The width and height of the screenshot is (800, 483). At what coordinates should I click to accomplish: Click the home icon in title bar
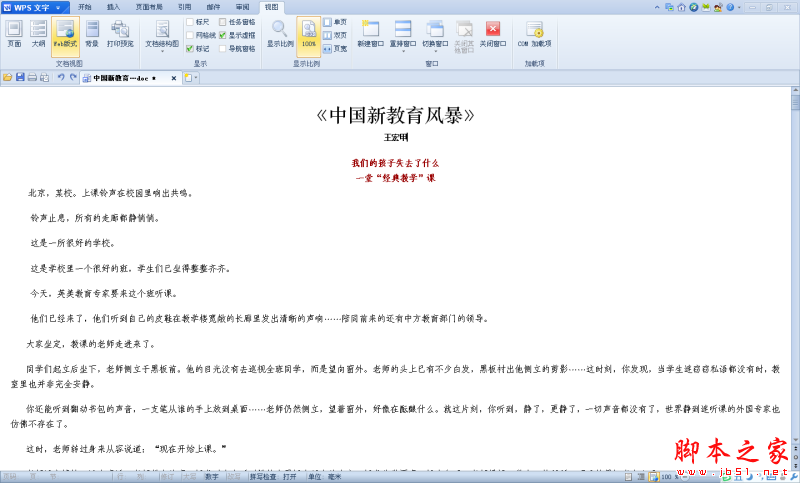pyautogui.click(x=681, y=7)
